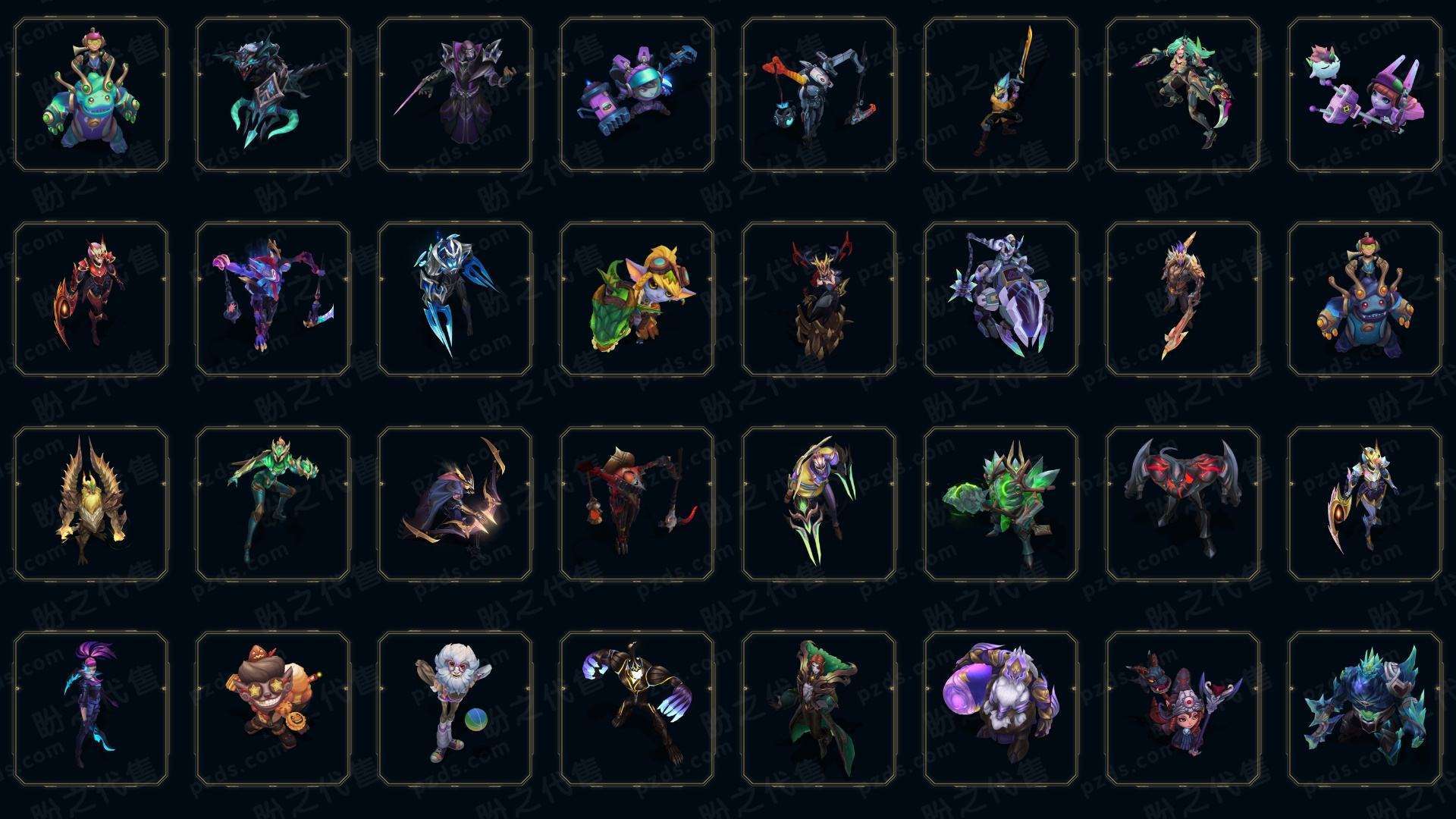Choose the green-haired woman with curved anchor blade
The width and height of the screenshot is (1456, 819).
coord(1183,94)
